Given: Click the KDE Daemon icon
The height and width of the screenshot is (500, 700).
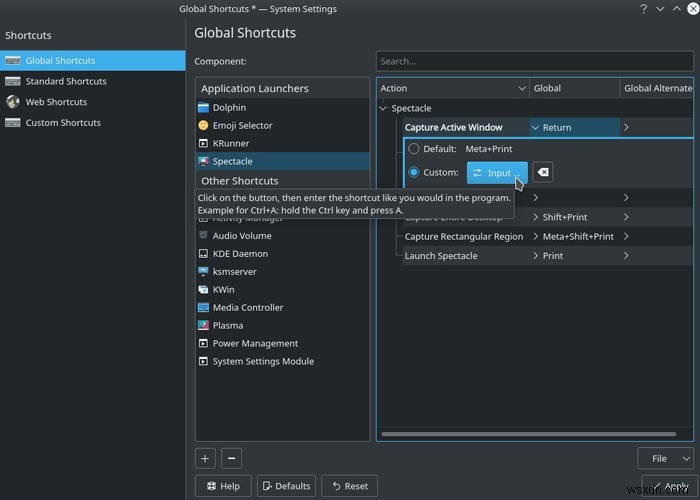Looking at the screenshot, I should (x=203, y=254).
